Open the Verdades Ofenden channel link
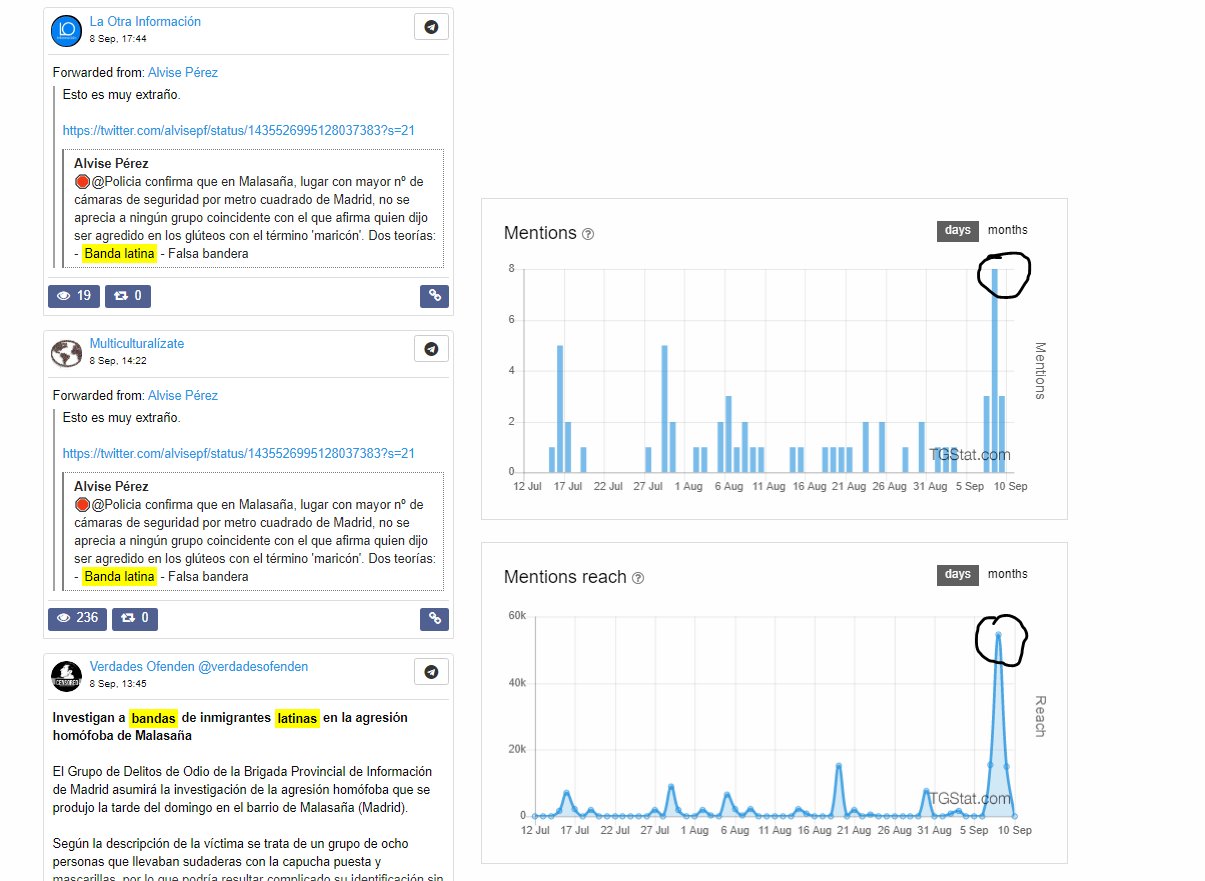 198,666
